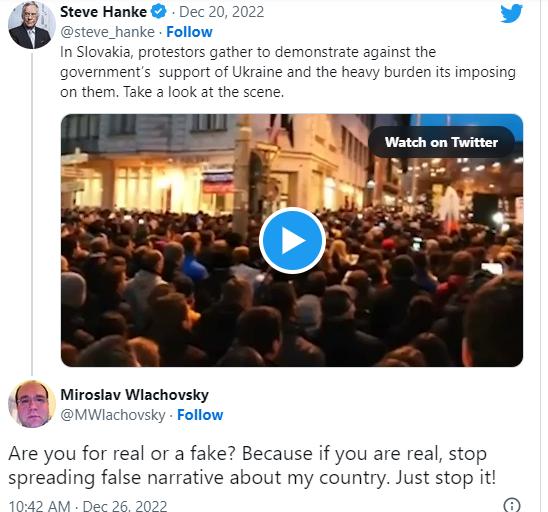Follow the @steve_hanke account

point(189,32)
